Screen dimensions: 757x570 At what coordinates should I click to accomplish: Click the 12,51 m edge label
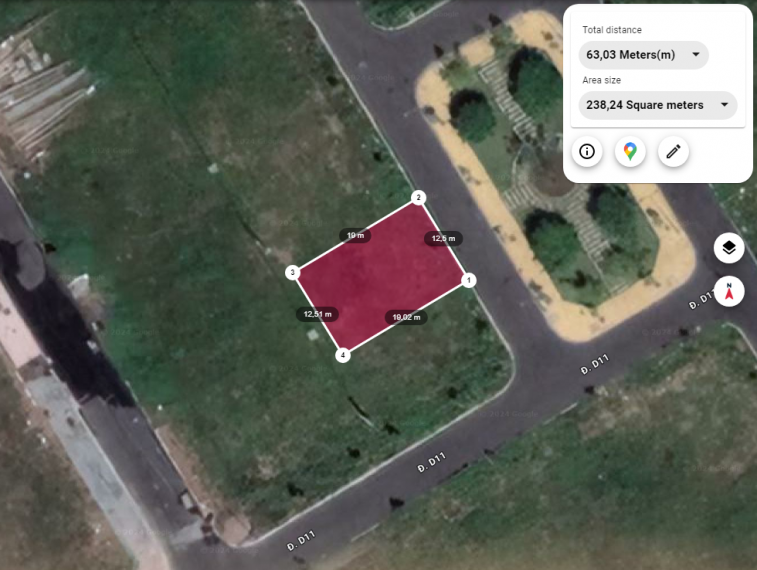tap(317, 314)
